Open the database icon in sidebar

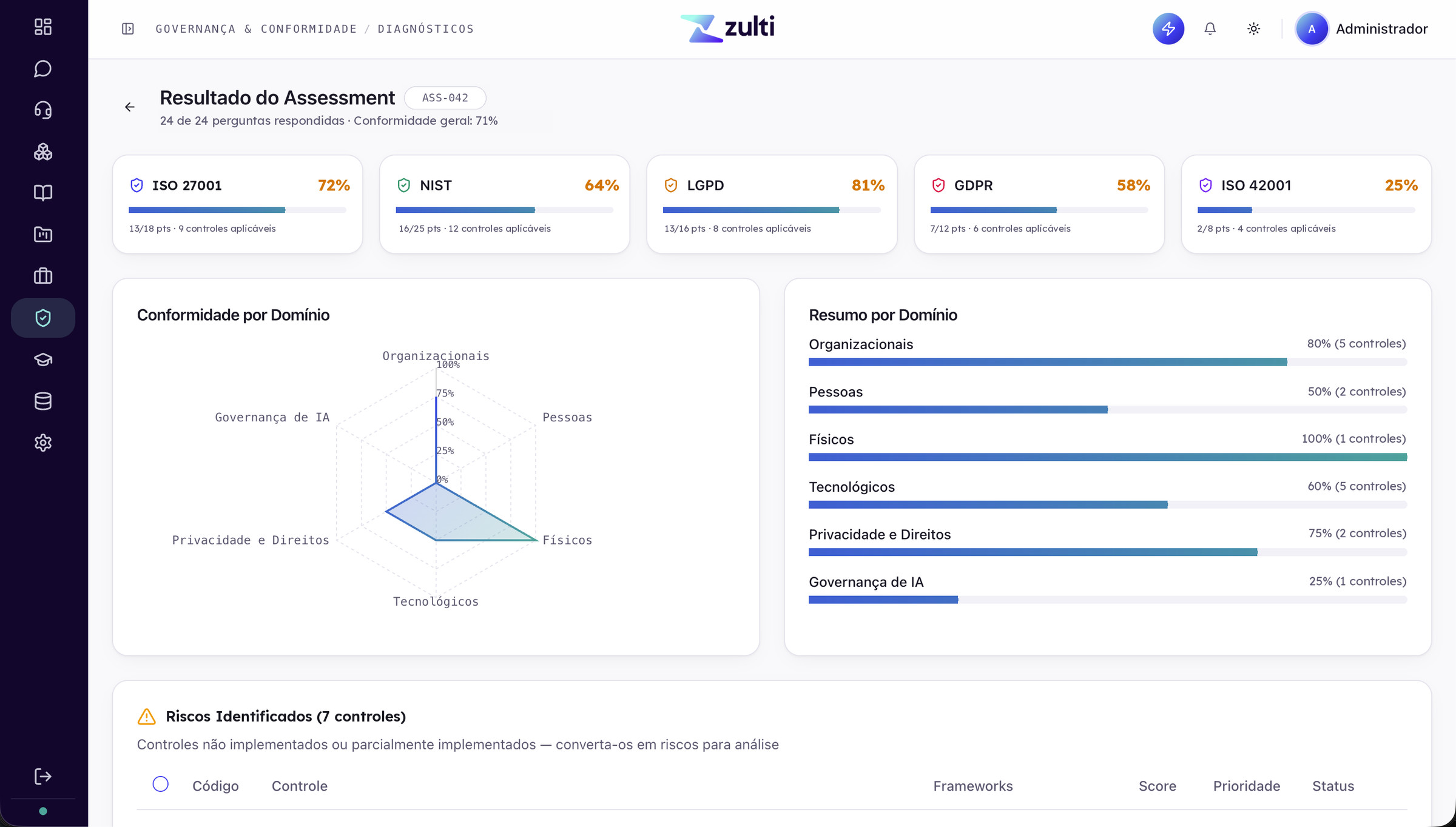(x=42, y=401)
